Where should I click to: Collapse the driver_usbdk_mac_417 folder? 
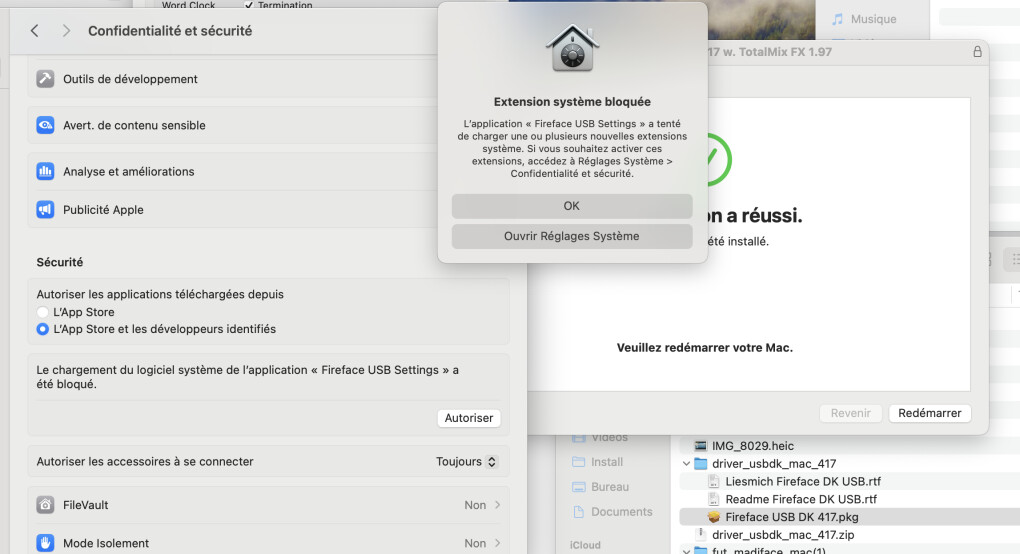tap(686, 464)
